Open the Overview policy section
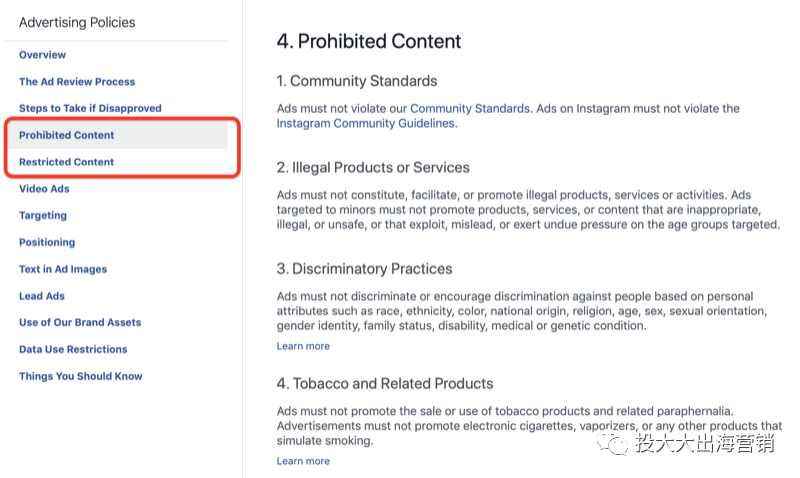 pyautogui.click(x=42, y=55)
